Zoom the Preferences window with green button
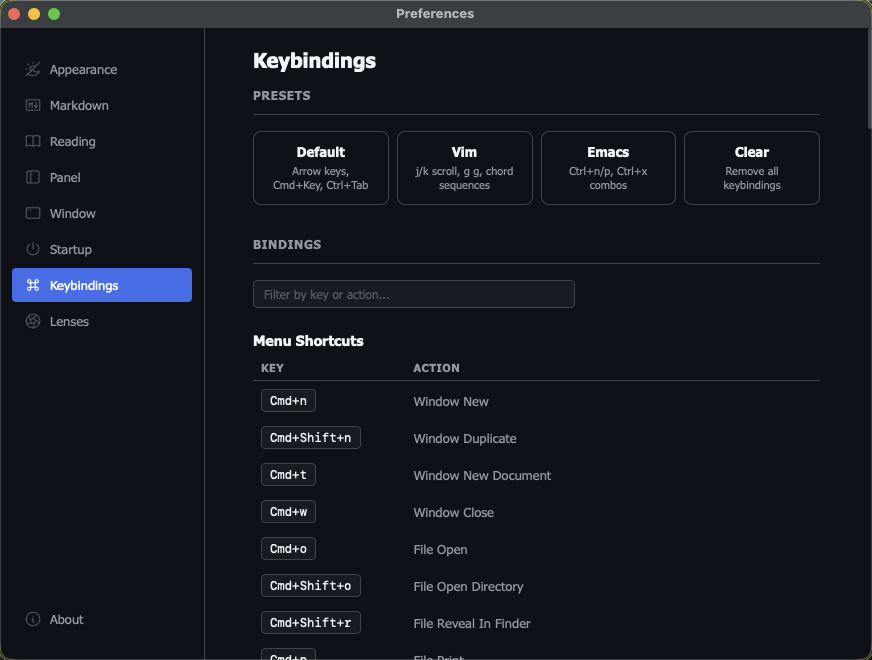Image resolution: width=872 pixels, height=660 pixels. pyautogui.click(x=54, y=14)
